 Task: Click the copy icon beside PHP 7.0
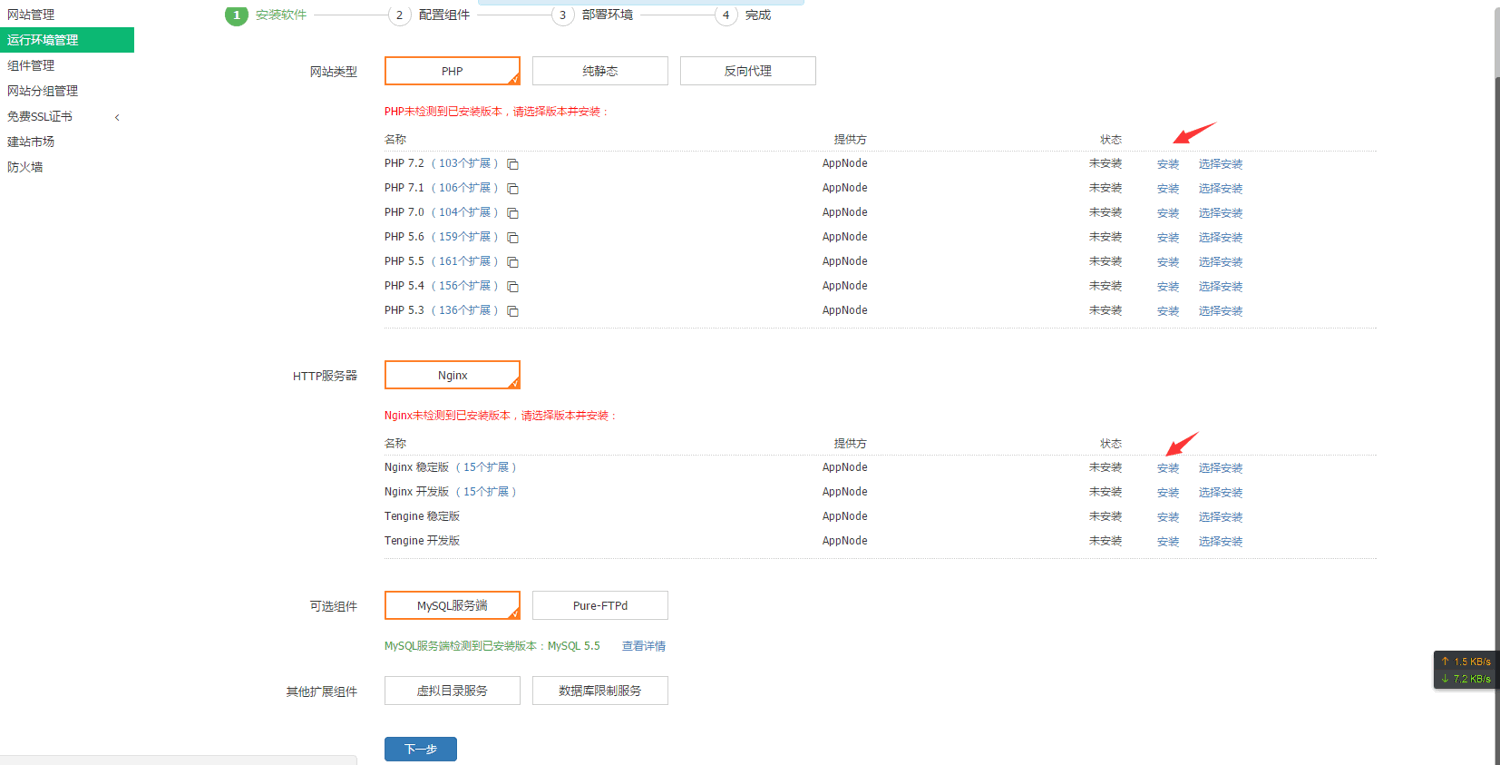[x=512, y=213]
